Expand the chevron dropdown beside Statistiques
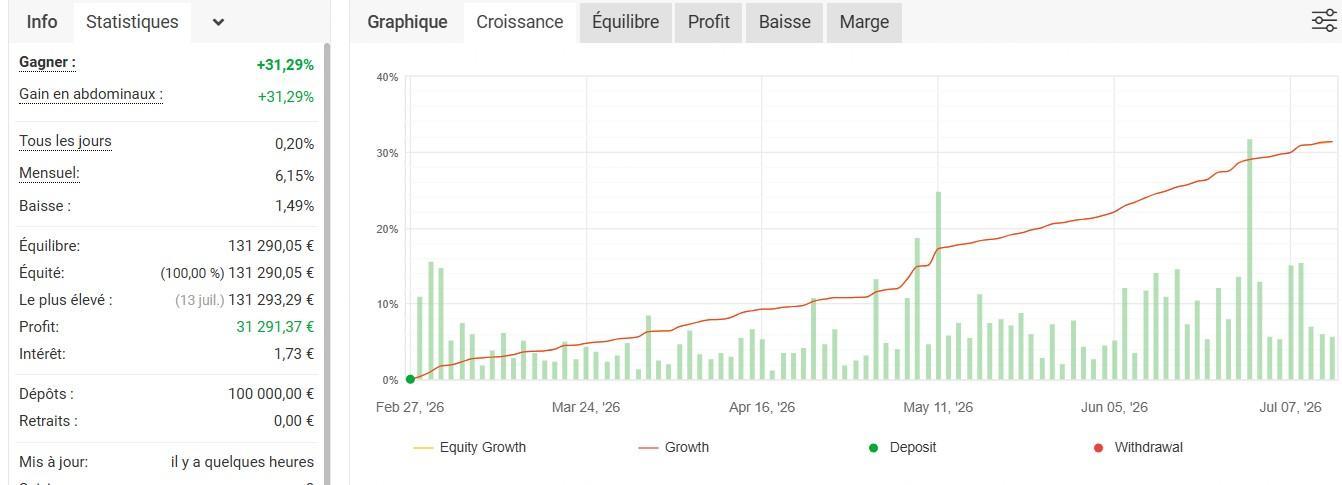The width and height of the screenshot is (1342, 485). 218,22
